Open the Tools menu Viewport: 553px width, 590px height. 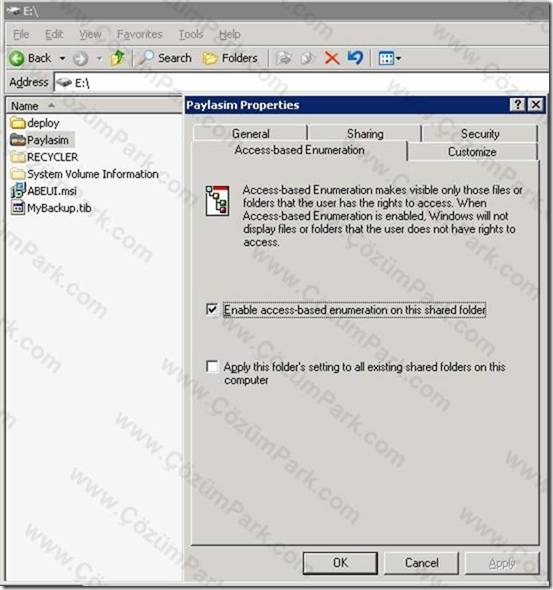tap(191, 35)
